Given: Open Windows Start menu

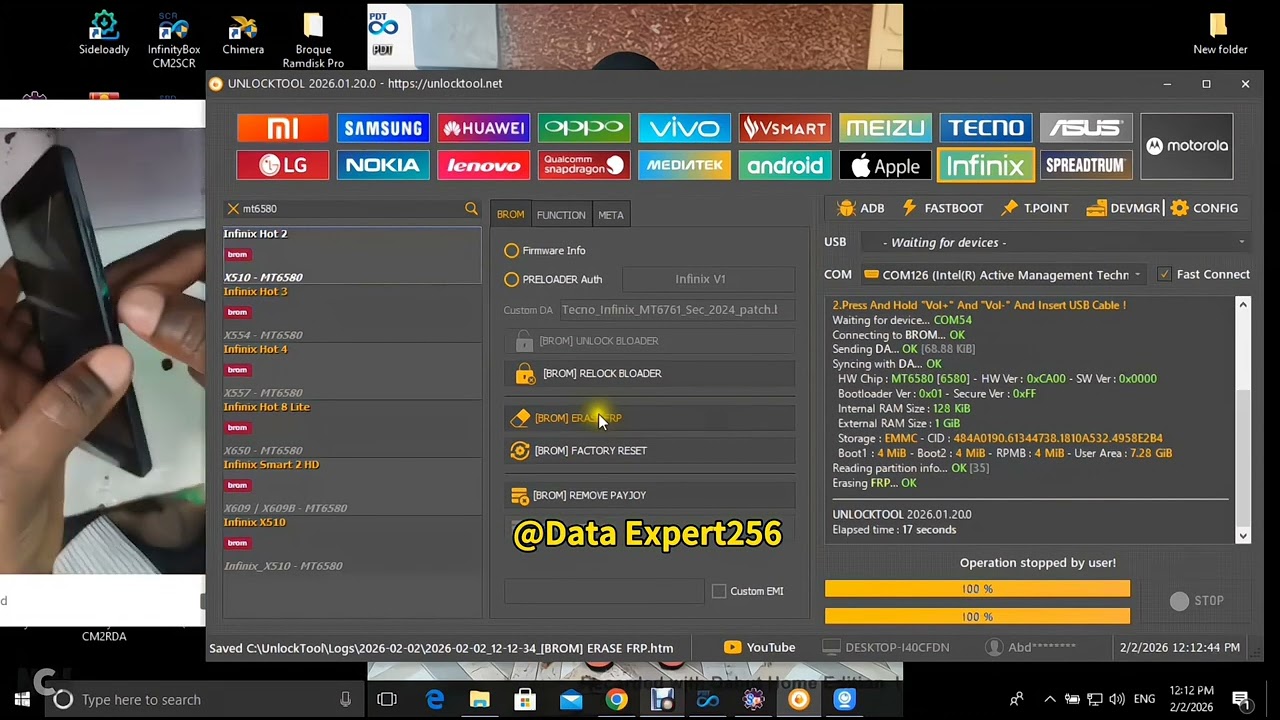Looking at the screenshot, I should [x=22, y=699].
